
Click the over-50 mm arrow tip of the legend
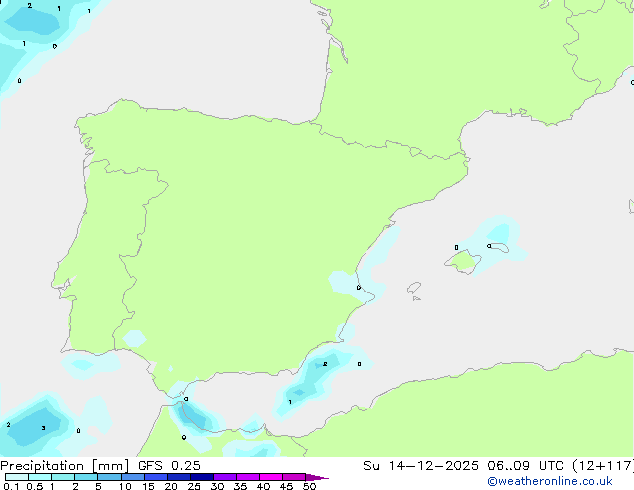317,477
